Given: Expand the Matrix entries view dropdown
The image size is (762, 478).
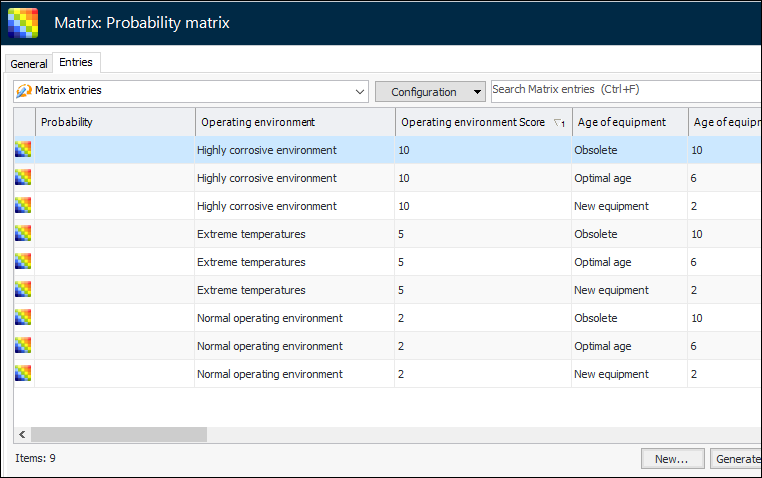Looking at the screenshot, I should [360, 92].
